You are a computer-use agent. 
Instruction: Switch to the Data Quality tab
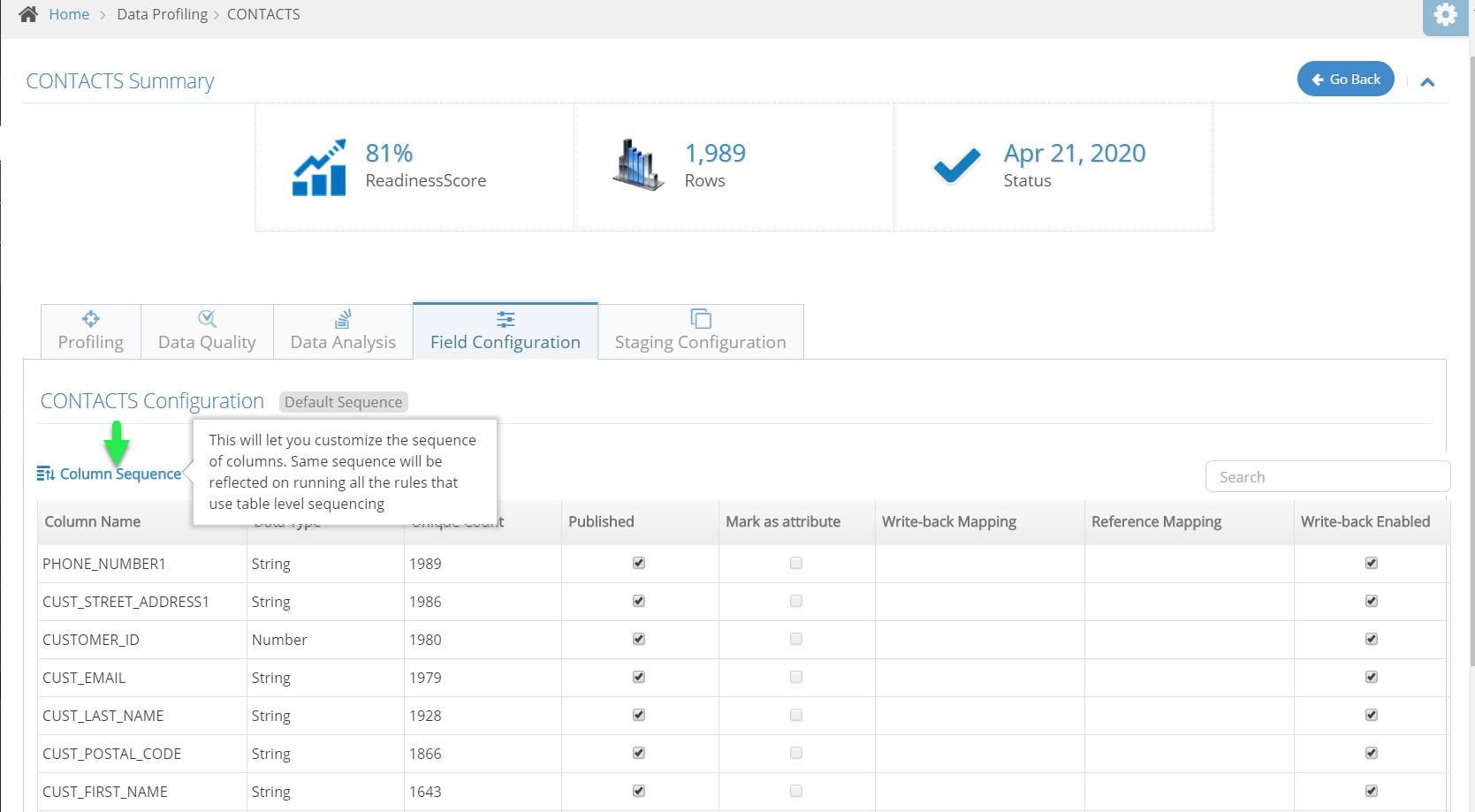pos(207,331)
